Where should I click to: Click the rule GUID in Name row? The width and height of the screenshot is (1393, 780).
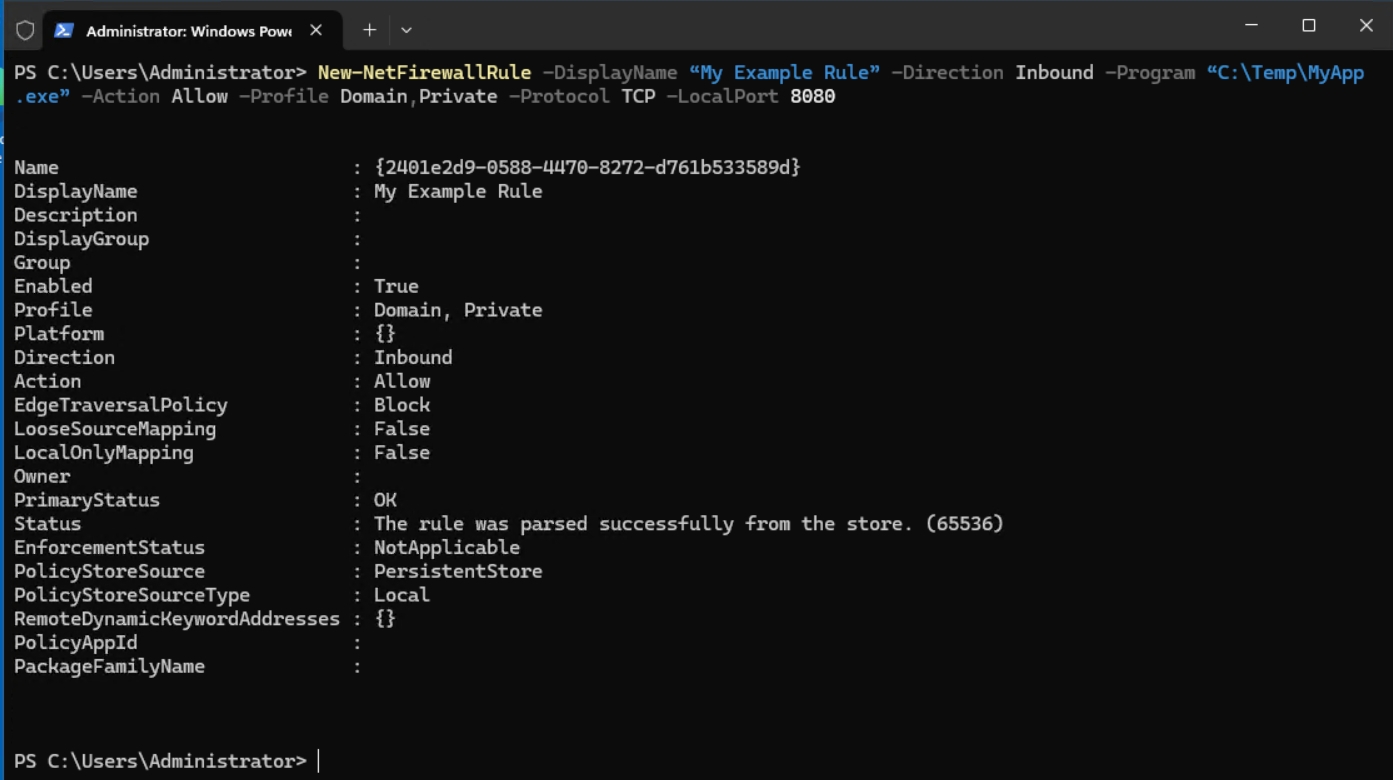tap(587, 167)
